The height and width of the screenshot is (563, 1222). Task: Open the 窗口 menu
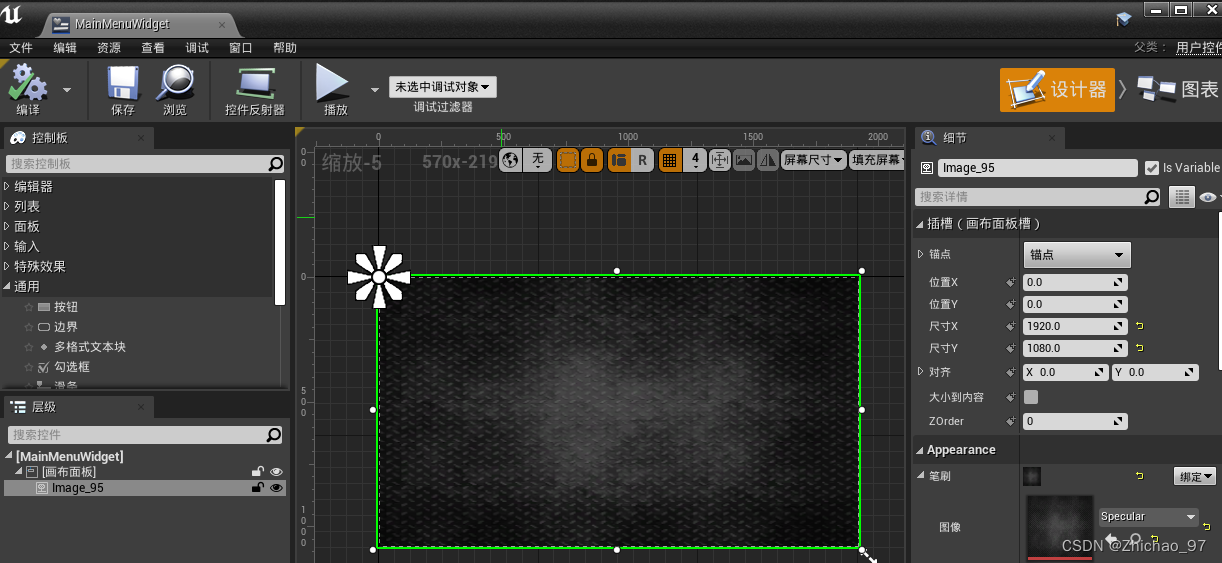click(241, 48)
